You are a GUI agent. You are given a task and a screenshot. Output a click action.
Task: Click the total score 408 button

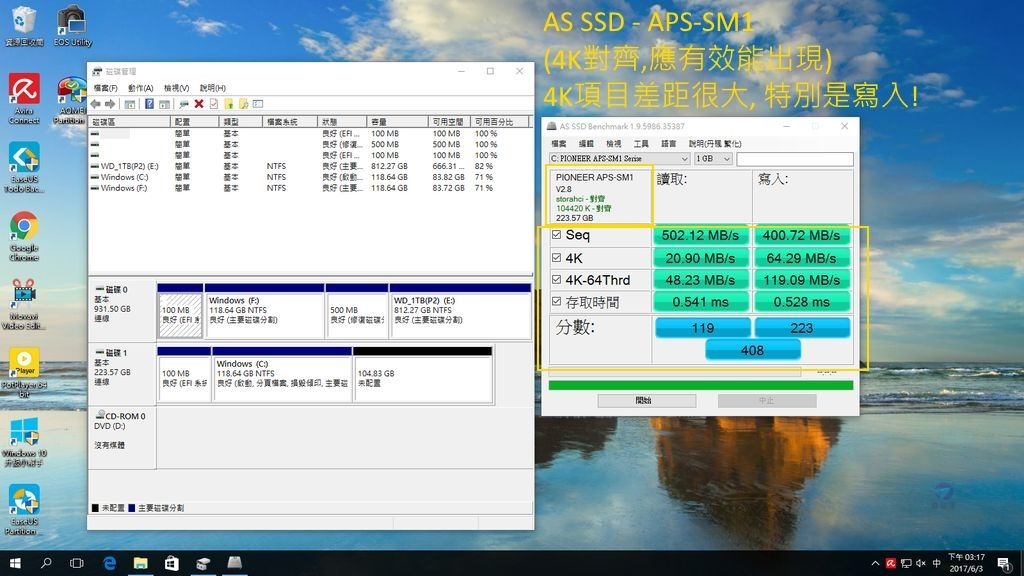[752, 350]
